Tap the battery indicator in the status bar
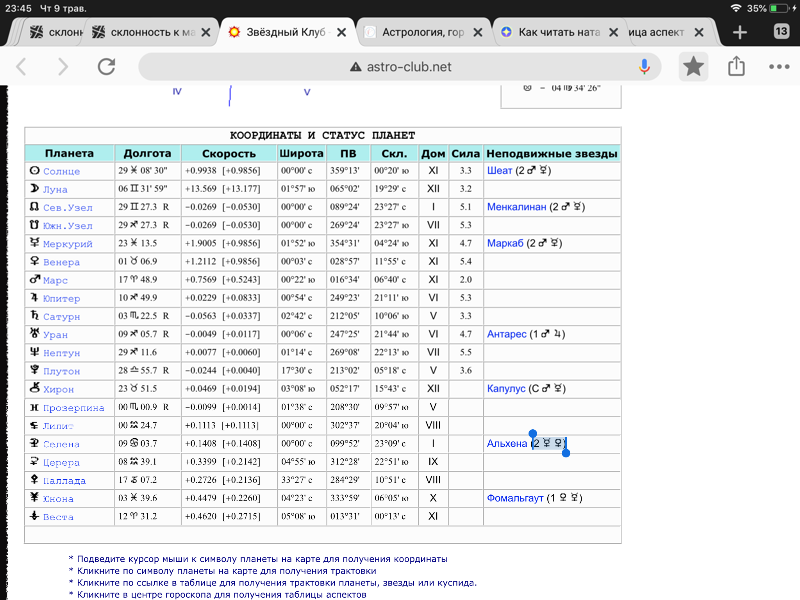This screenshot has height=600, width=800. click(x=779, y=8)
